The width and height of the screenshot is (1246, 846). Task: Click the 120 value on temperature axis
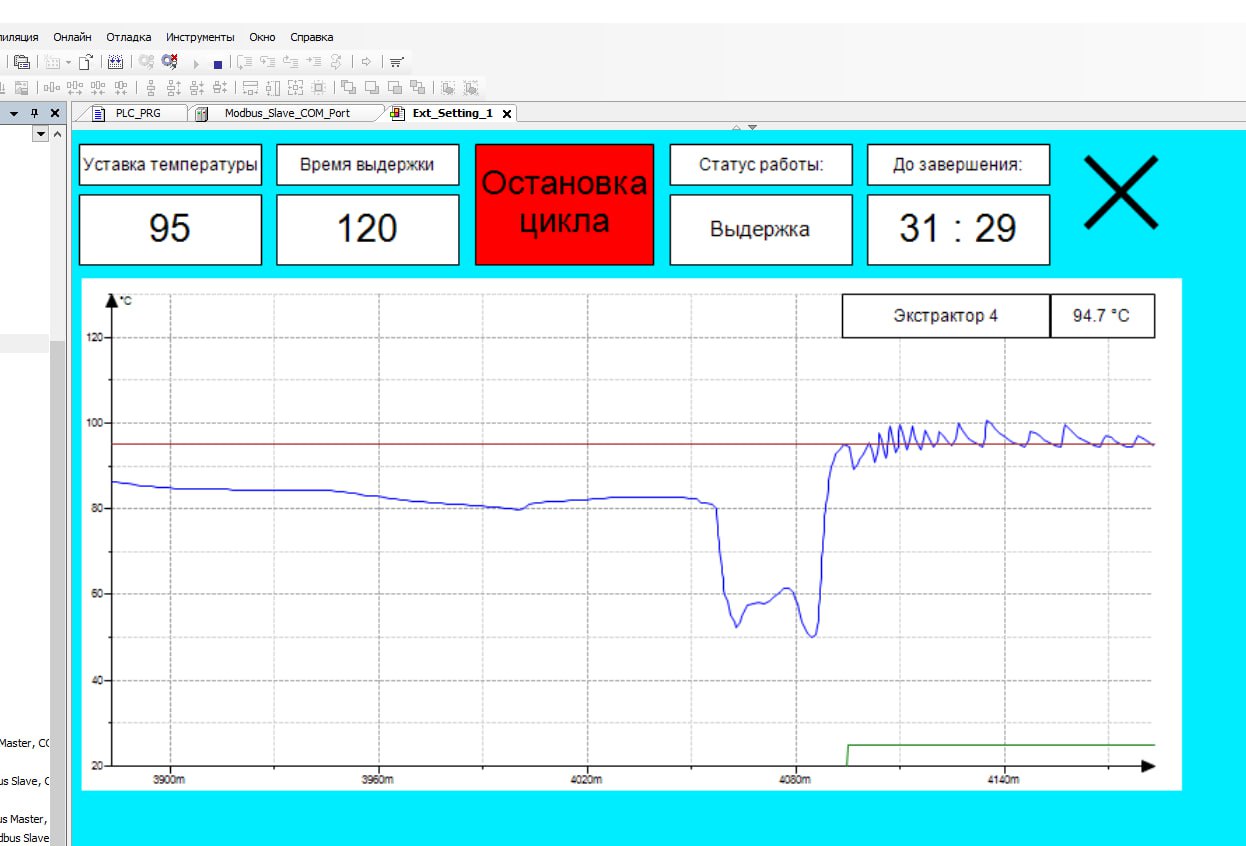pos(95,337)
